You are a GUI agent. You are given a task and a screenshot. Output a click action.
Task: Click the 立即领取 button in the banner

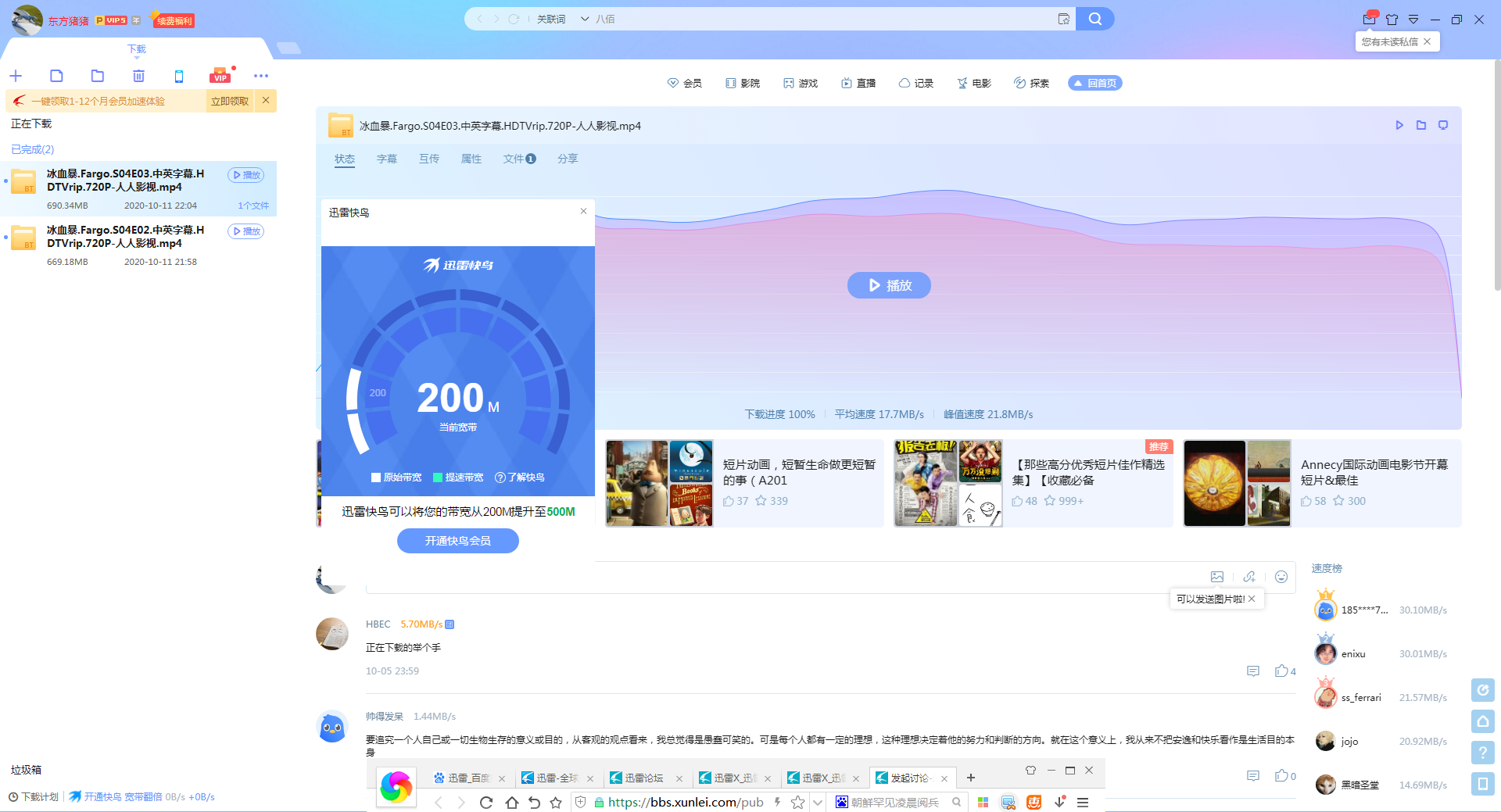pos(230,101)
